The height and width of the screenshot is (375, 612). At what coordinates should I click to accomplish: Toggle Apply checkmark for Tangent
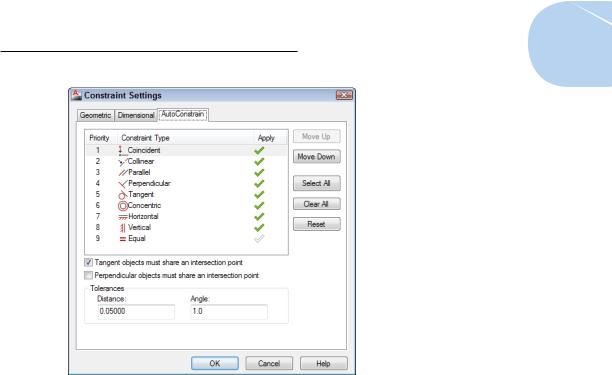(259, 194)
